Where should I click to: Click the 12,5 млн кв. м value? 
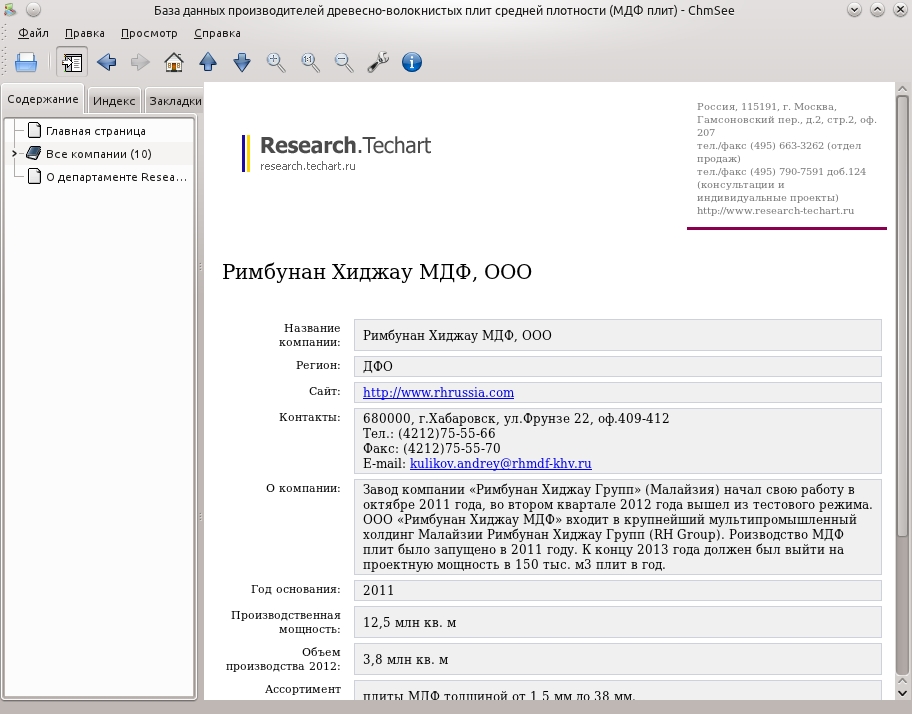(x=409, y=623)
